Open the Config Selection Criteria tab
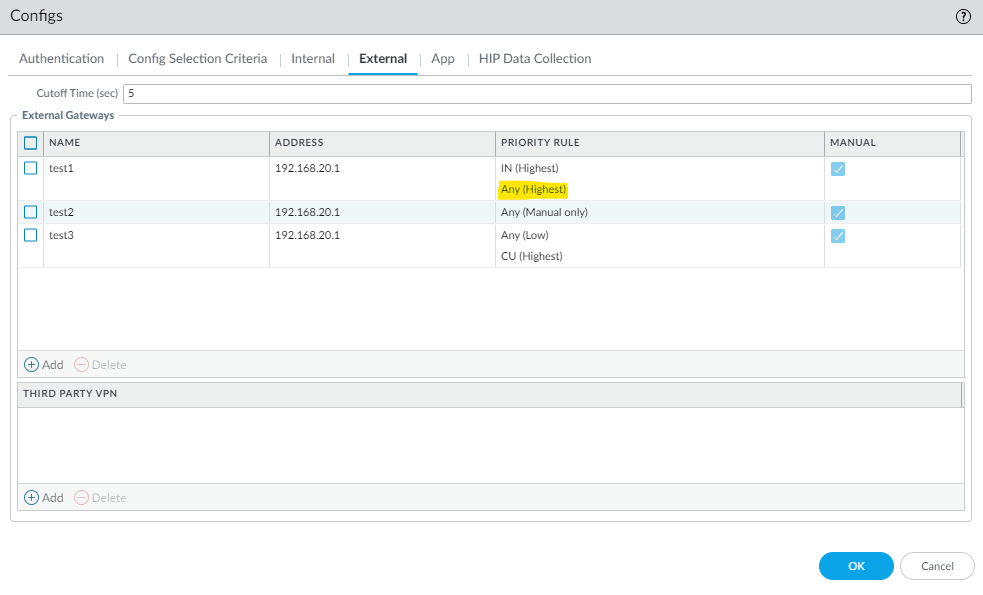983x595 pixels. pyautogui.click(x=197, y=59)
